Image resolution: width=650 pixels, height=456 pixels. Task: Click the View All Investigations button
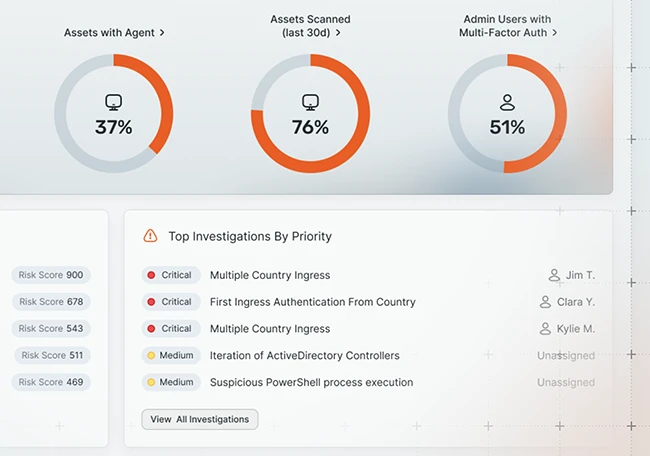200,420
